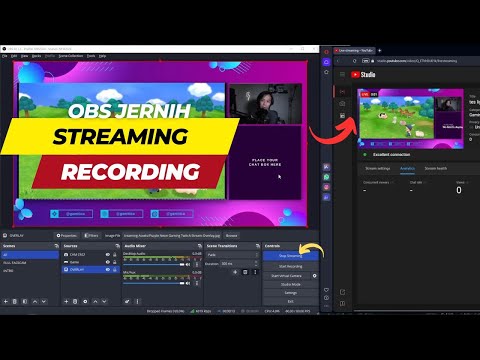
Task: Toggle the lock on CAM DSLR source
Action: pos(115,254)
